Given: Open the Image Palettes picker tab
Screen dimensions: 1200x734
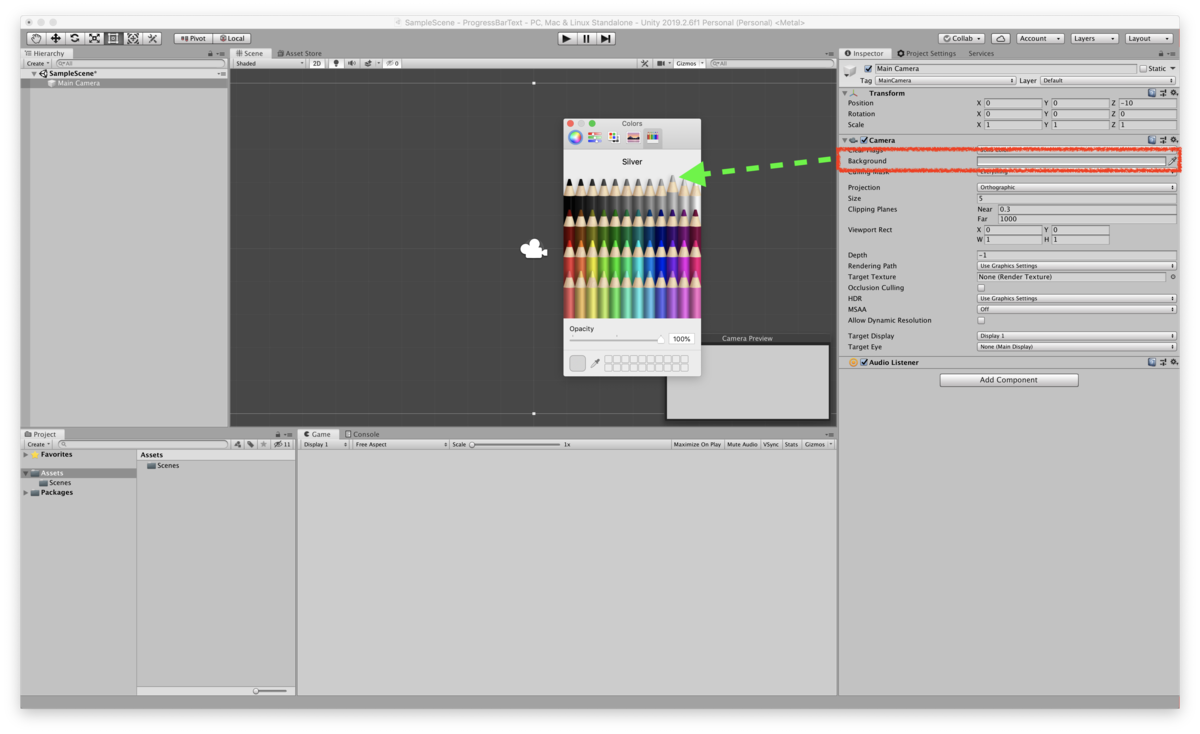Looking at the screenshot, I should click(633, 137).
